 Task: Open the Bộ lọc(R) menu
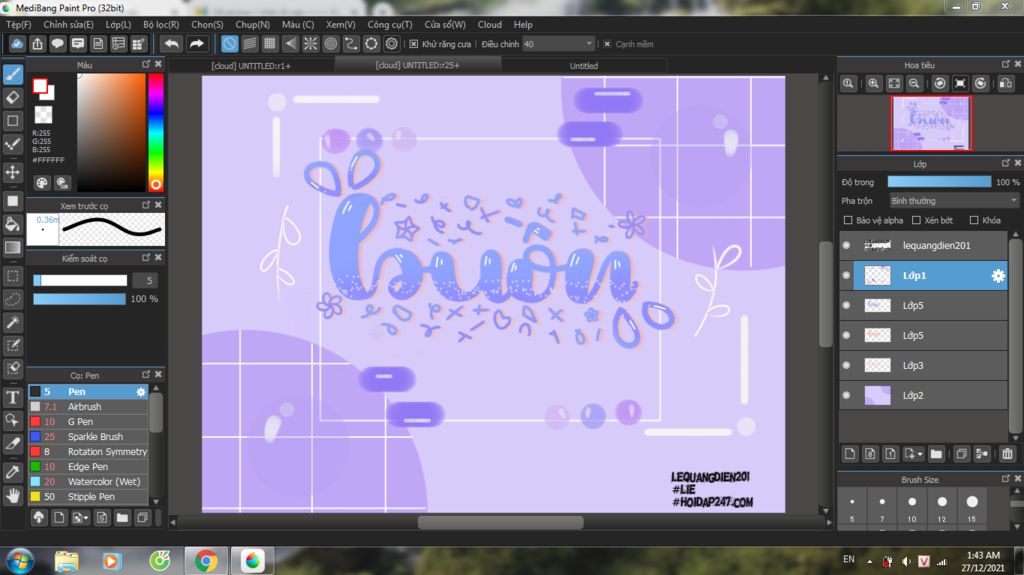coord(161,24)
